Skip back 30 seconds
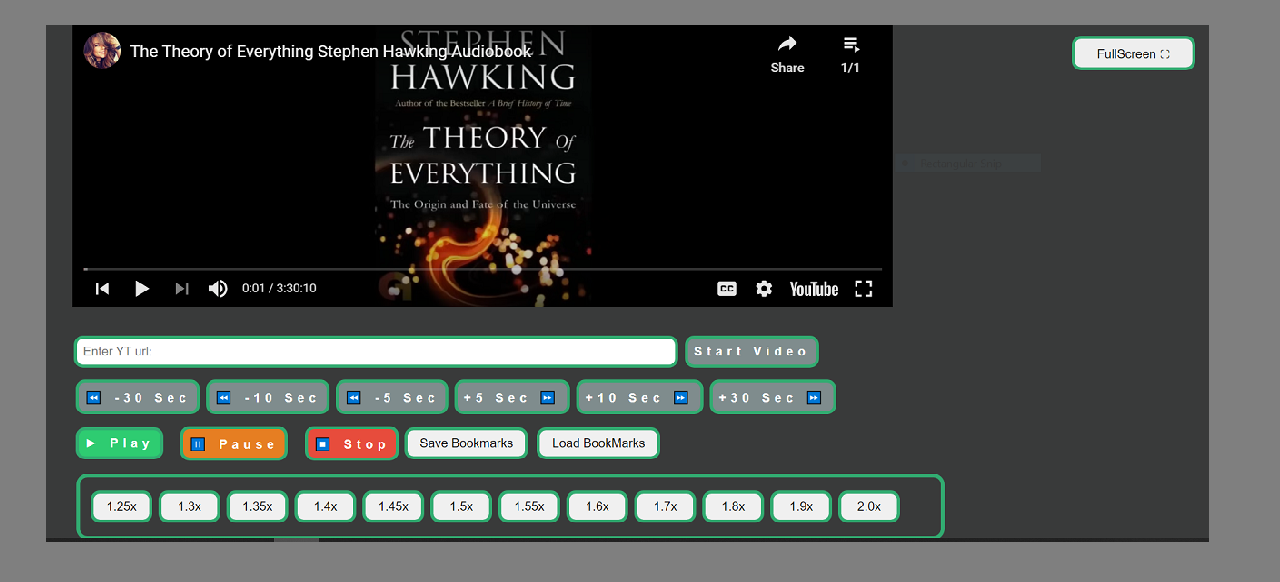The image size is (1280, 582). (x=137, y=397)
